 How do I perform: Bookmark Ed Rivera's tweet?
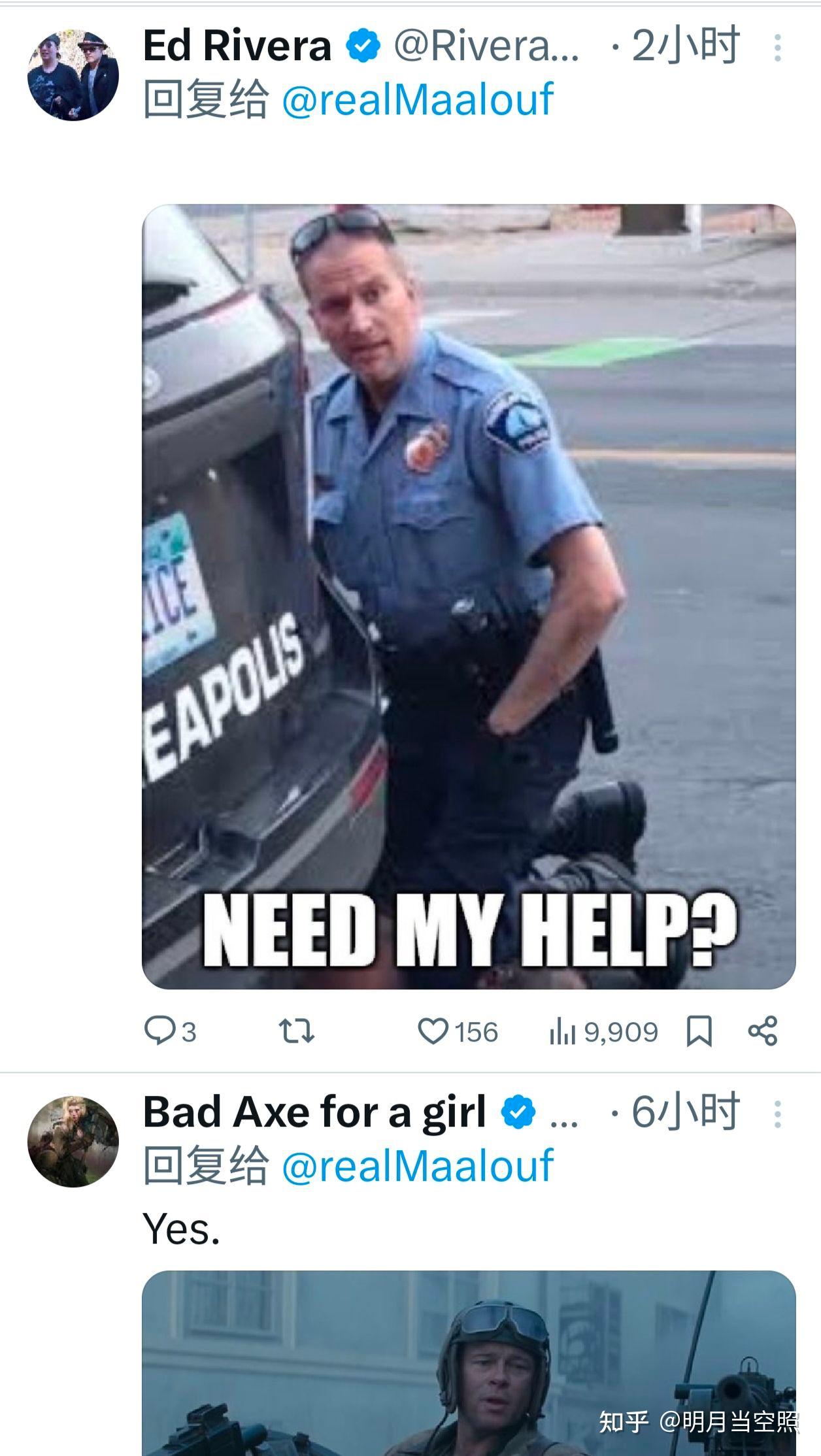[699, 1032]
